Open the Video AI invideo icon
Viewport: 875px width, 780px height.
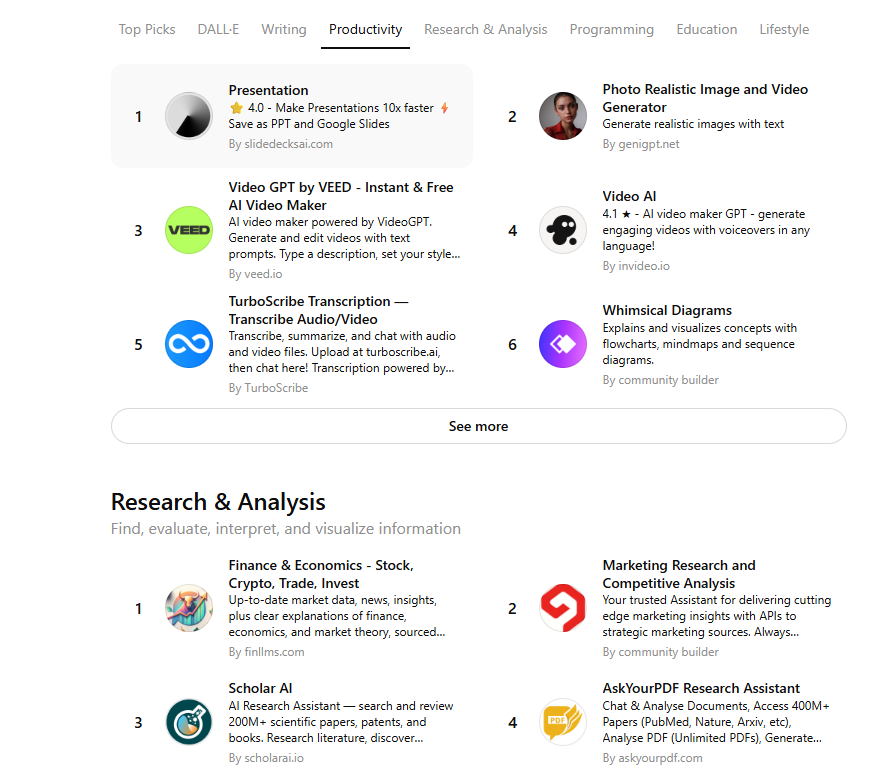(562, 230)
